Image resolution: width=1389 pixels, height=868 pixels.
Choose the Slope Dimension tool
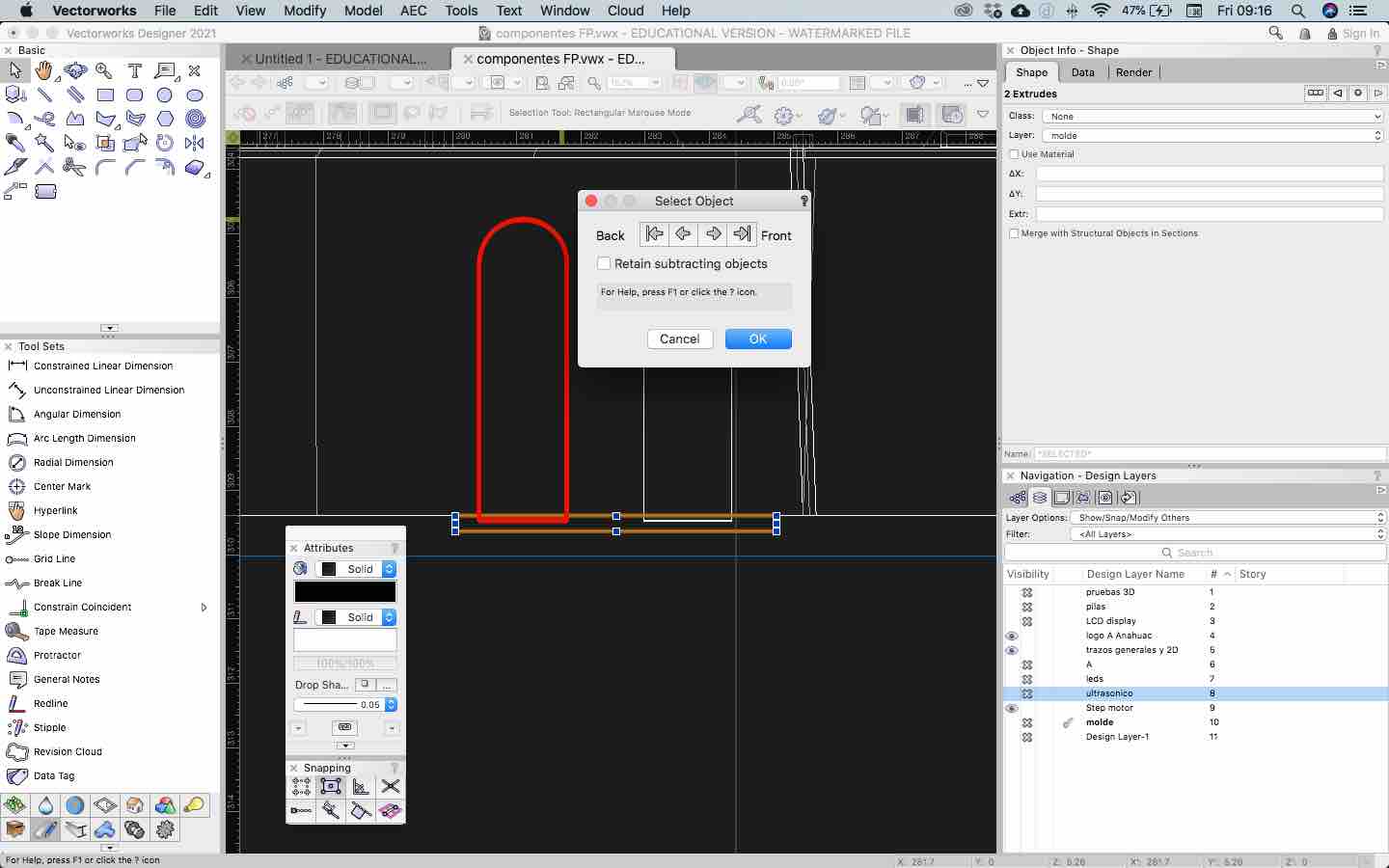point(72,534)
